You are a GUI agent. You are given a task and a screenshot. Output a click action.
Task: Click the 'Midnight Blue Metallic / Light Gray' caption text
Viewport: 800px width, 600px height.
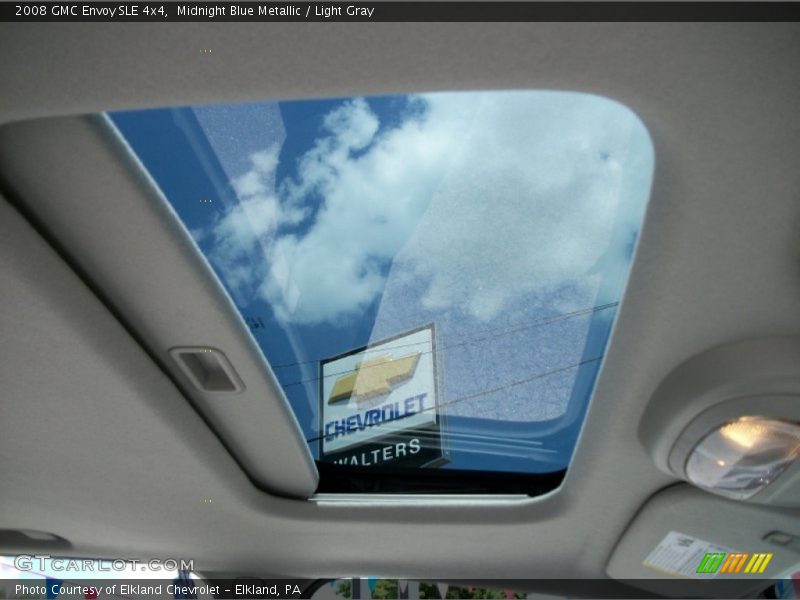[x=276, y=11]
